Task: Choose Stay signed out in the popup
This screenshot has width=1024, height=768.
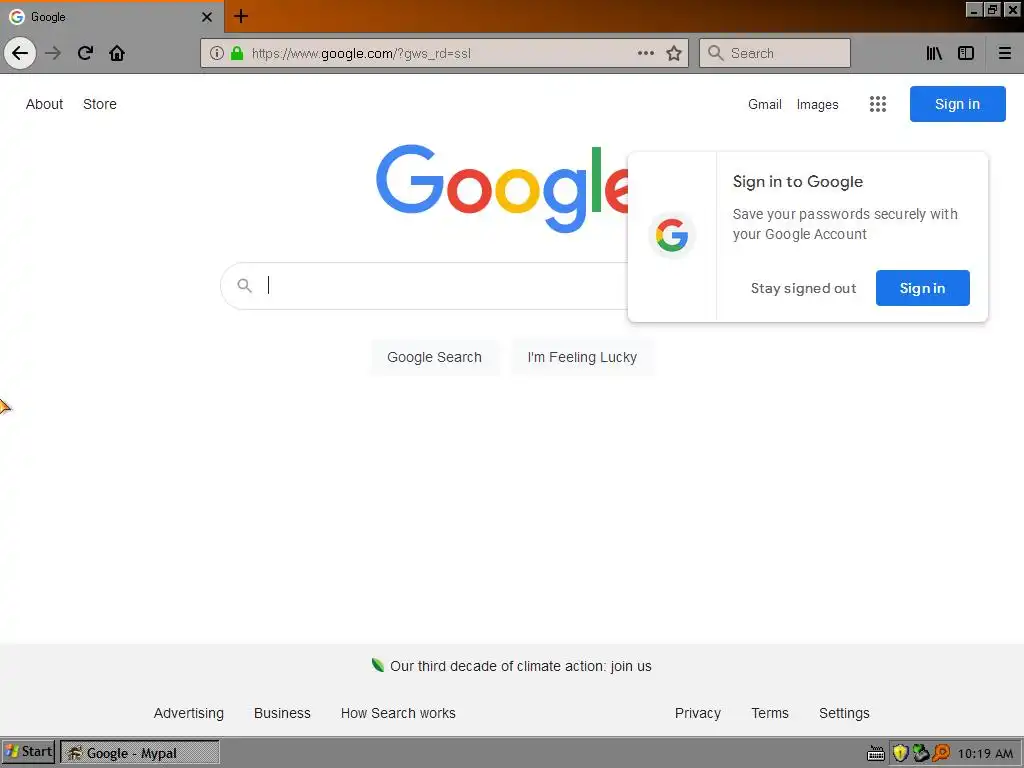Action: (x=803, y=288)
